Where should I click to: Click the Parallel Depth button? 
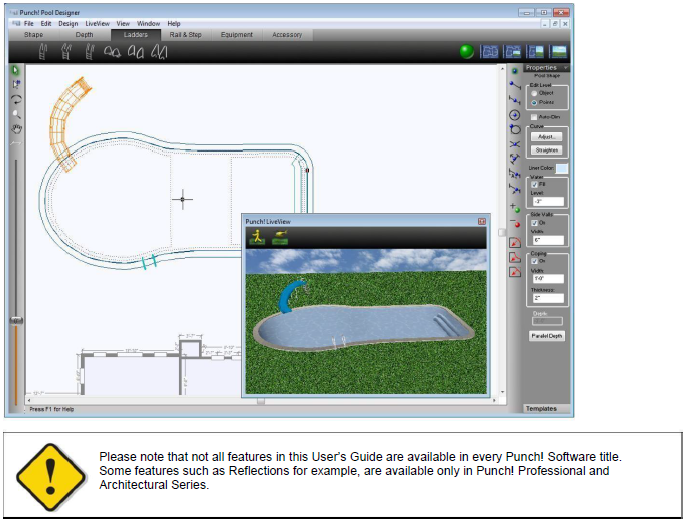547,336
